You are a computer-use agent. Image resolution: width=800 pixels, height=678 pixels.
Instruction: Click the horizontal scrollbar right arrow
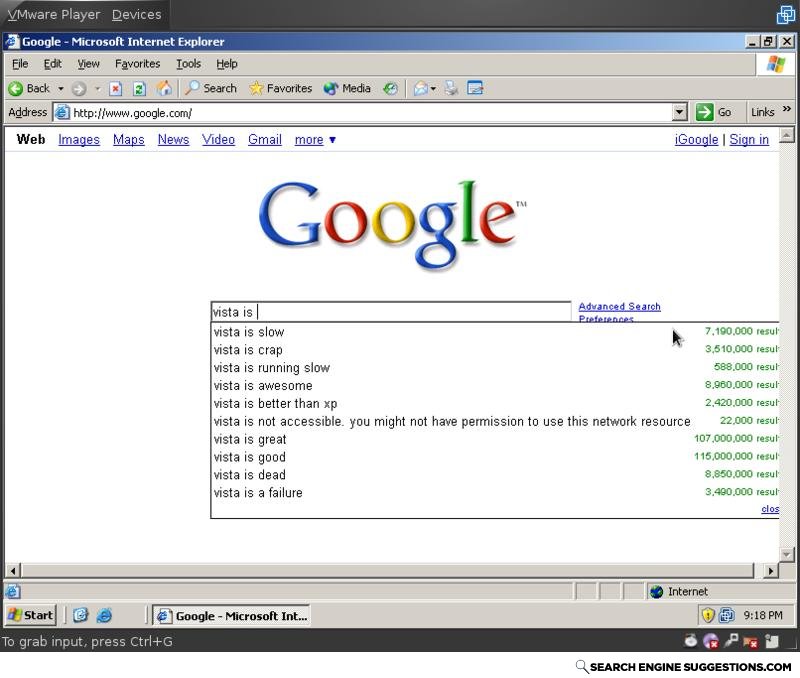pyautogui.click(x=770, y=570)
